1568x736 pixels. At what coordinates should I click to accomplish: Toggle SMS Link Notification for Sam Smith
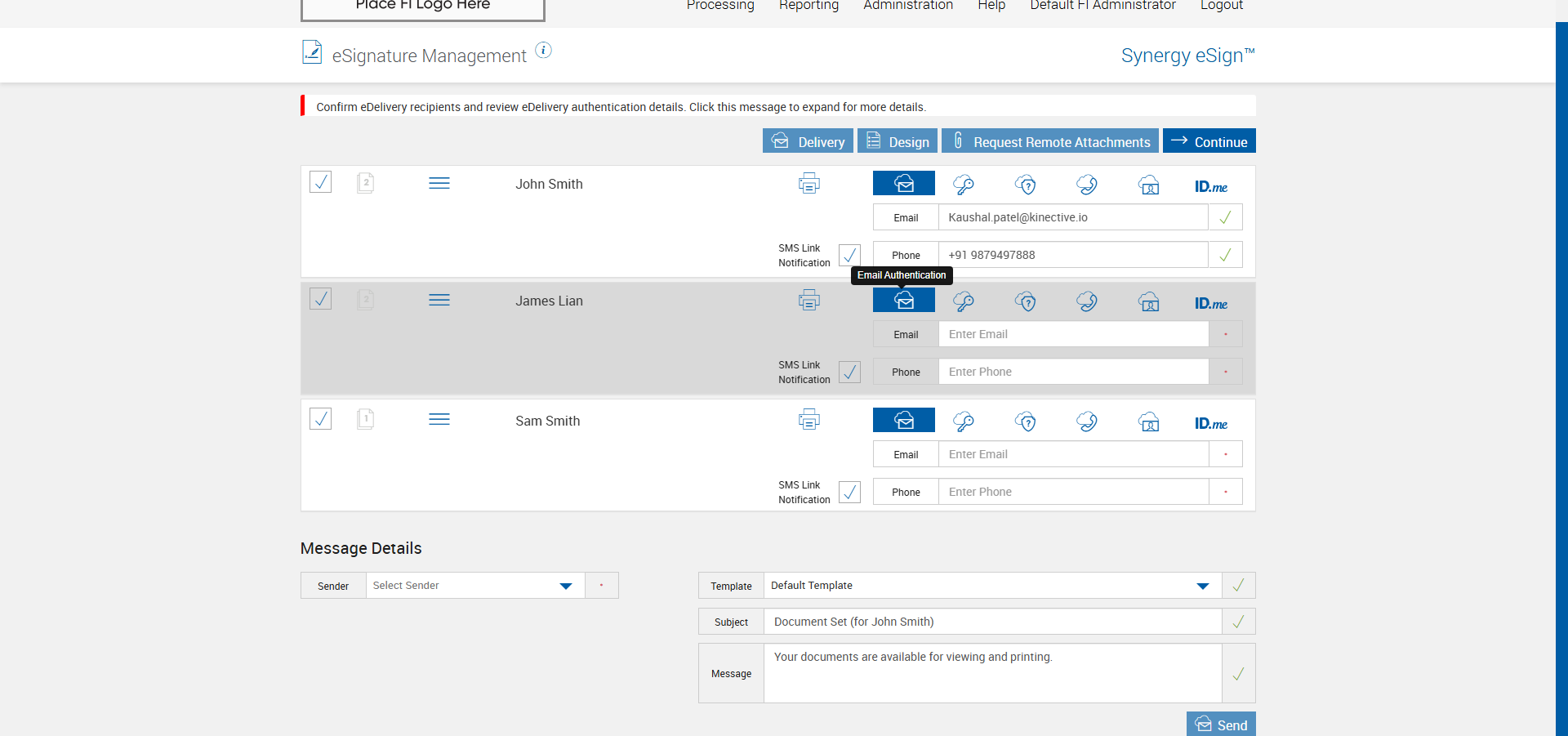coord(849,492)
